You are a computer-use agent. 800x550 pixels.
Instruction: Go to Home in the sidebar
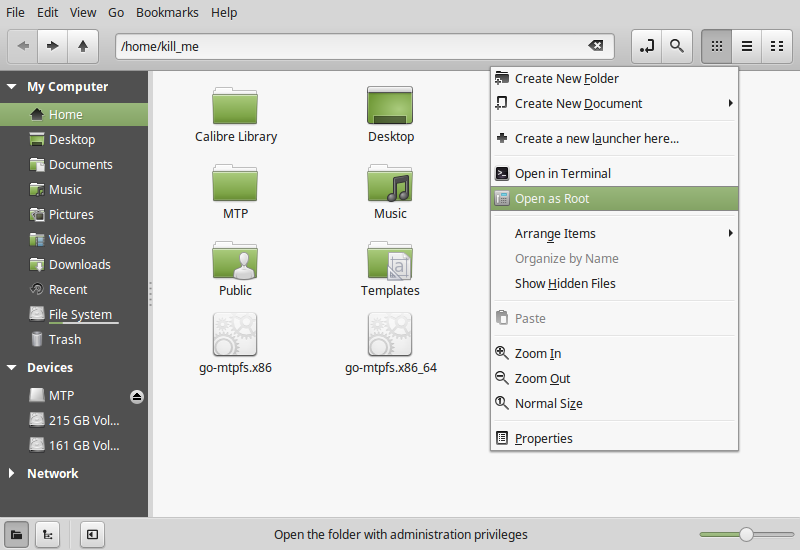[x=74, y=115]
